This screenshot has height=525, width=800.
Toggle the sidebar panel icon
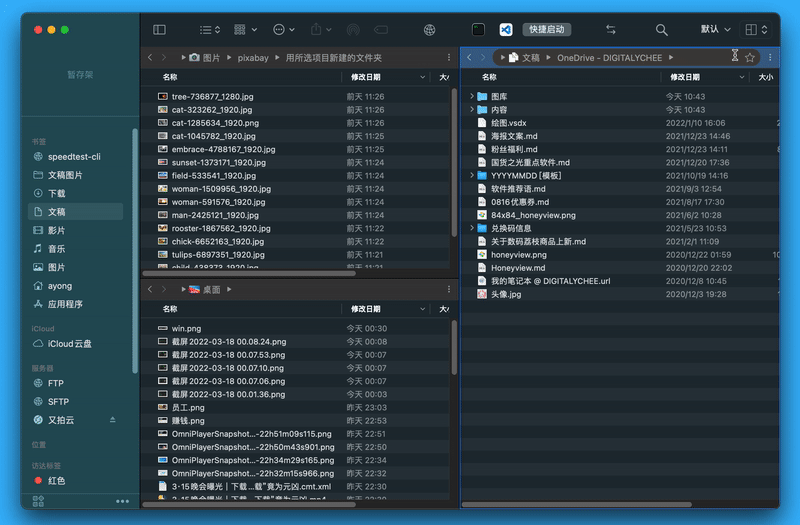(159, 30)
